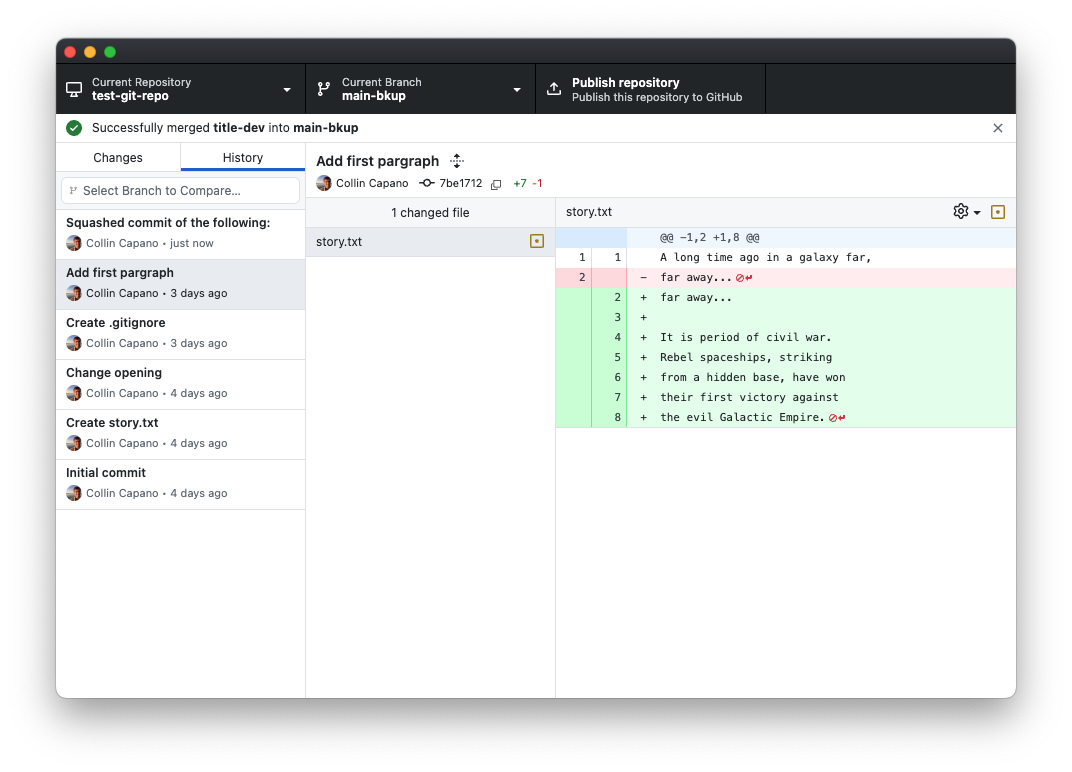Click Collin Capano avatar in commit header
This screenshot has height=772, width=1072.
[x=324, y=183]
